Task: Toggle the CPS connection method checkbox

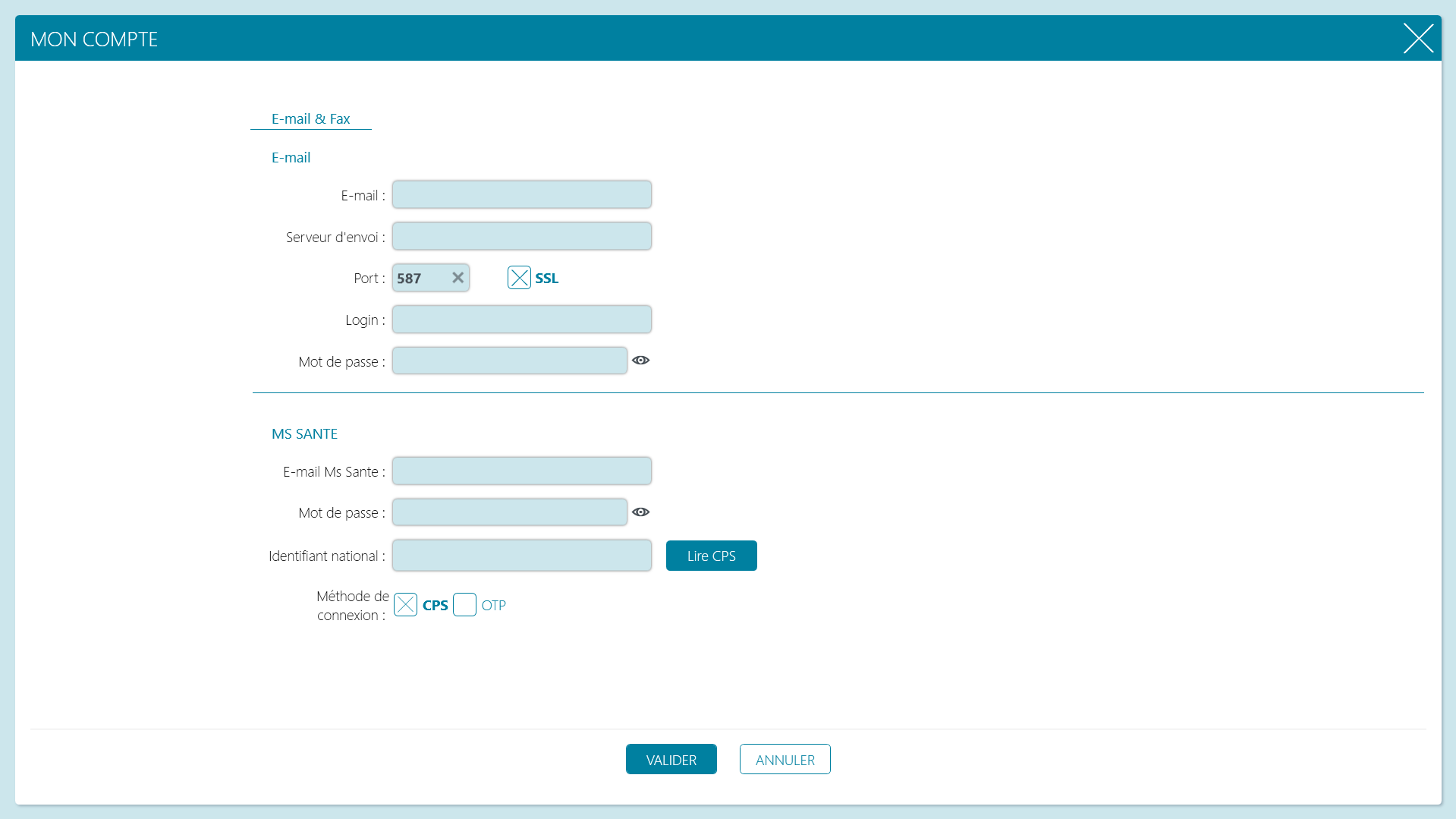Action: click(405, 605)
